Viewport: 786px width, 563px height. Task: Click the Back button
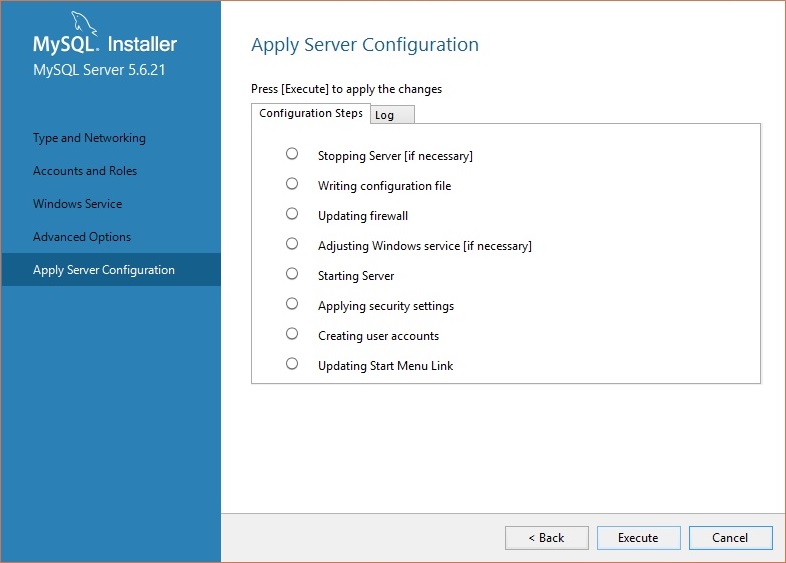[x=547, y=538]
